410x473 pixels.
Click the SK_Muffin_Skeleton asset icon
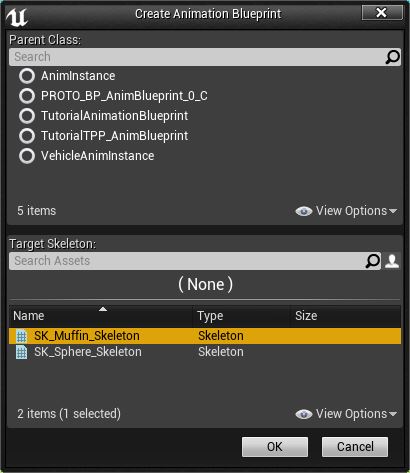click(x=21, y=336)
